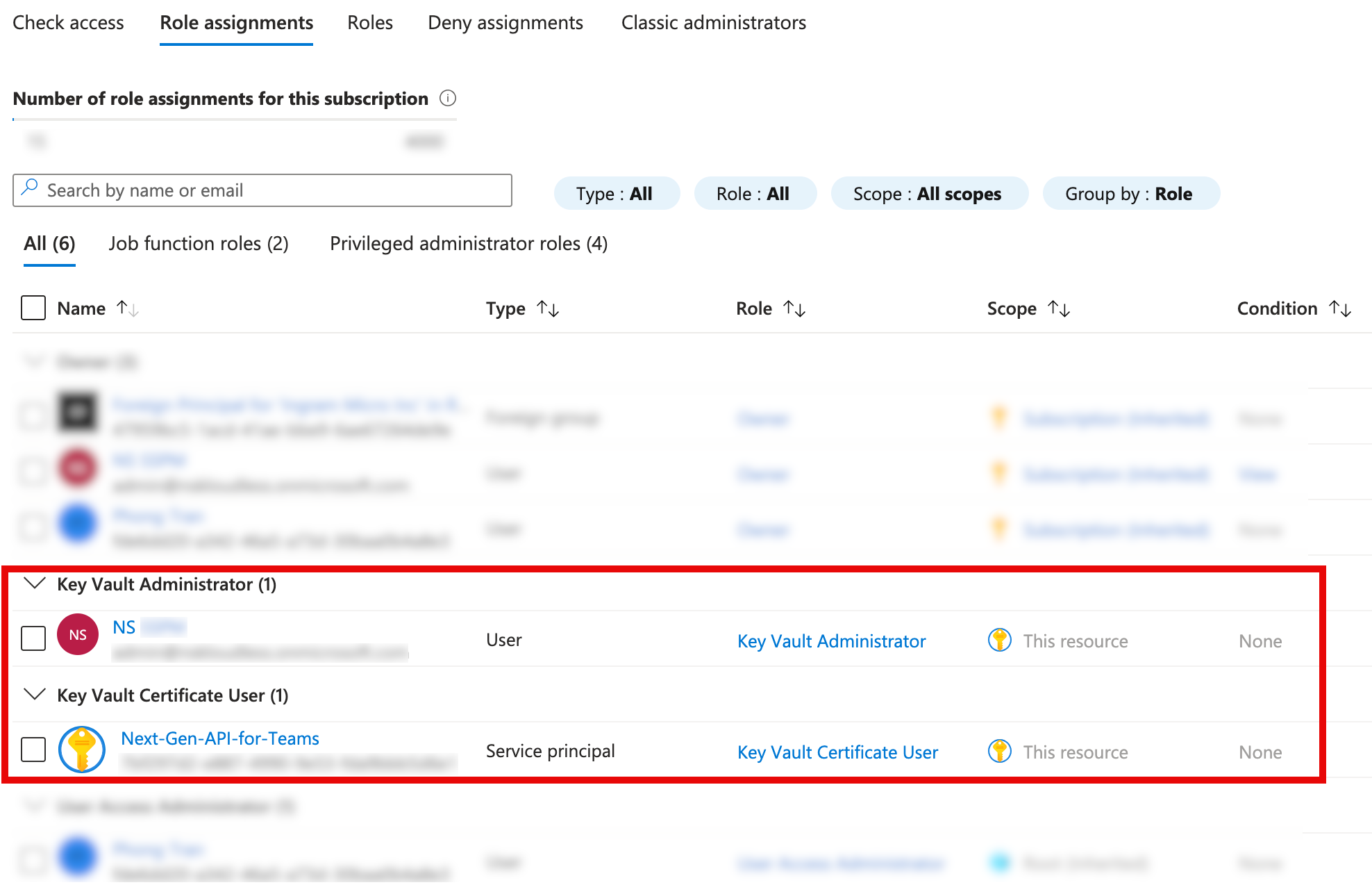This screenshot has height=885, width=1372.
Task: Click the info icon next to role assignments count
Action: 449,99
